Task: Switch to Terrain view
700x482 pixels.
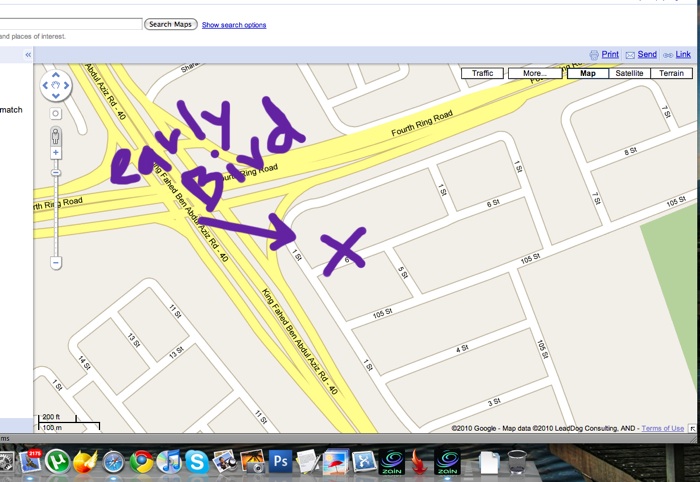Action: pos(671,73)
